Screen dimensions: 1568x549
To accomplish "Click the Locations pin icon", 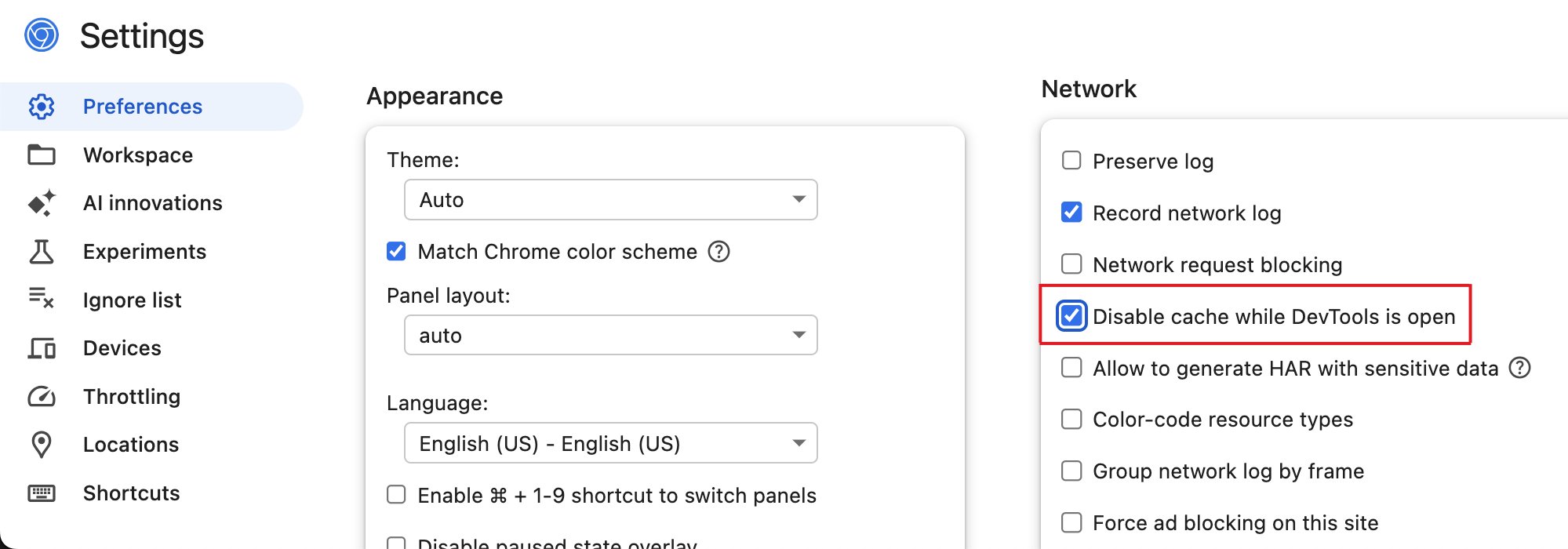I will 42,445.
